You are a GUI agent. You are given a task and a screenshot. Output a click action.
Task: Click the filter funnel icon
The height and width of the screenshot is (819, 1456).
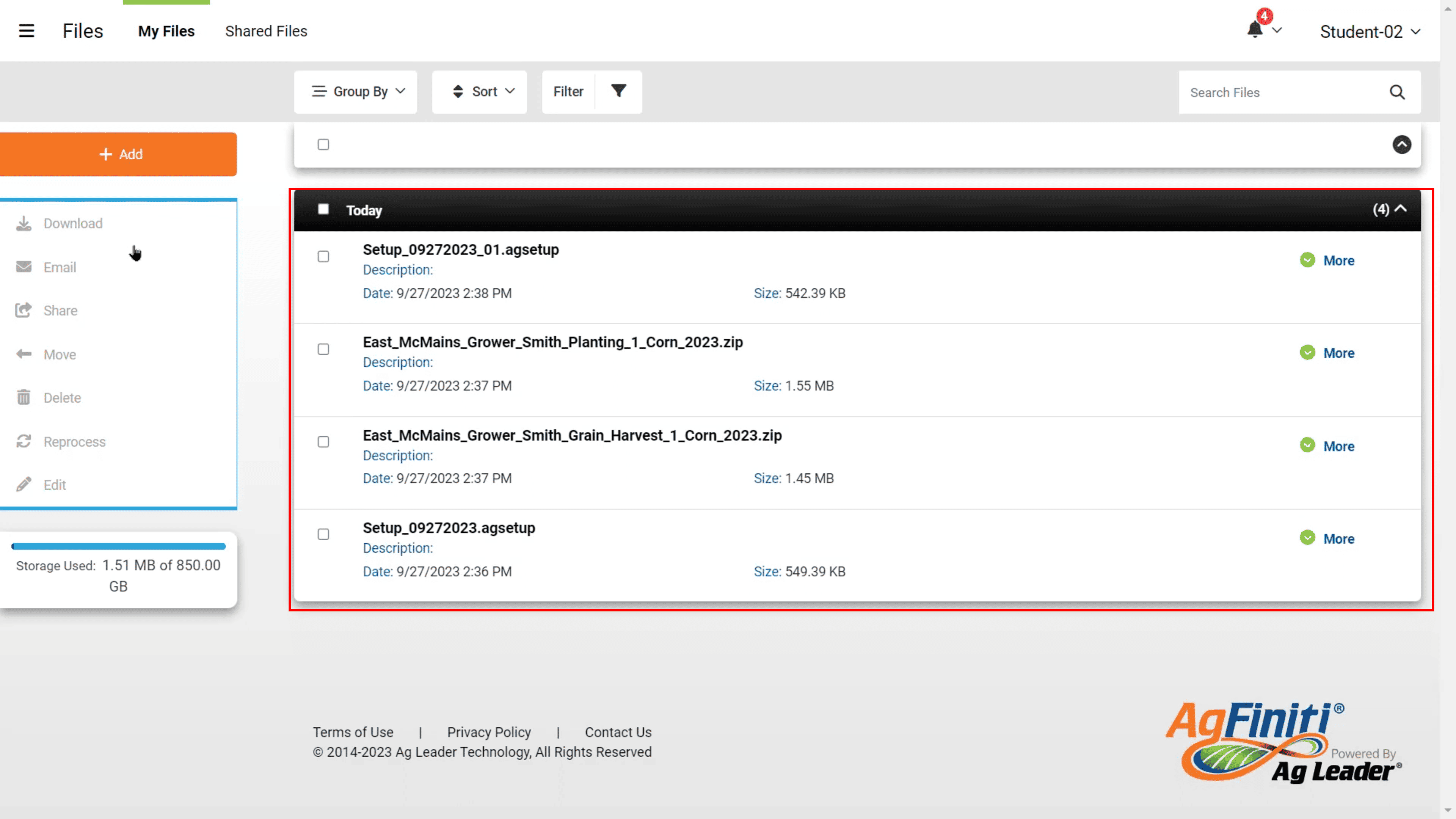tap(618, 91)
